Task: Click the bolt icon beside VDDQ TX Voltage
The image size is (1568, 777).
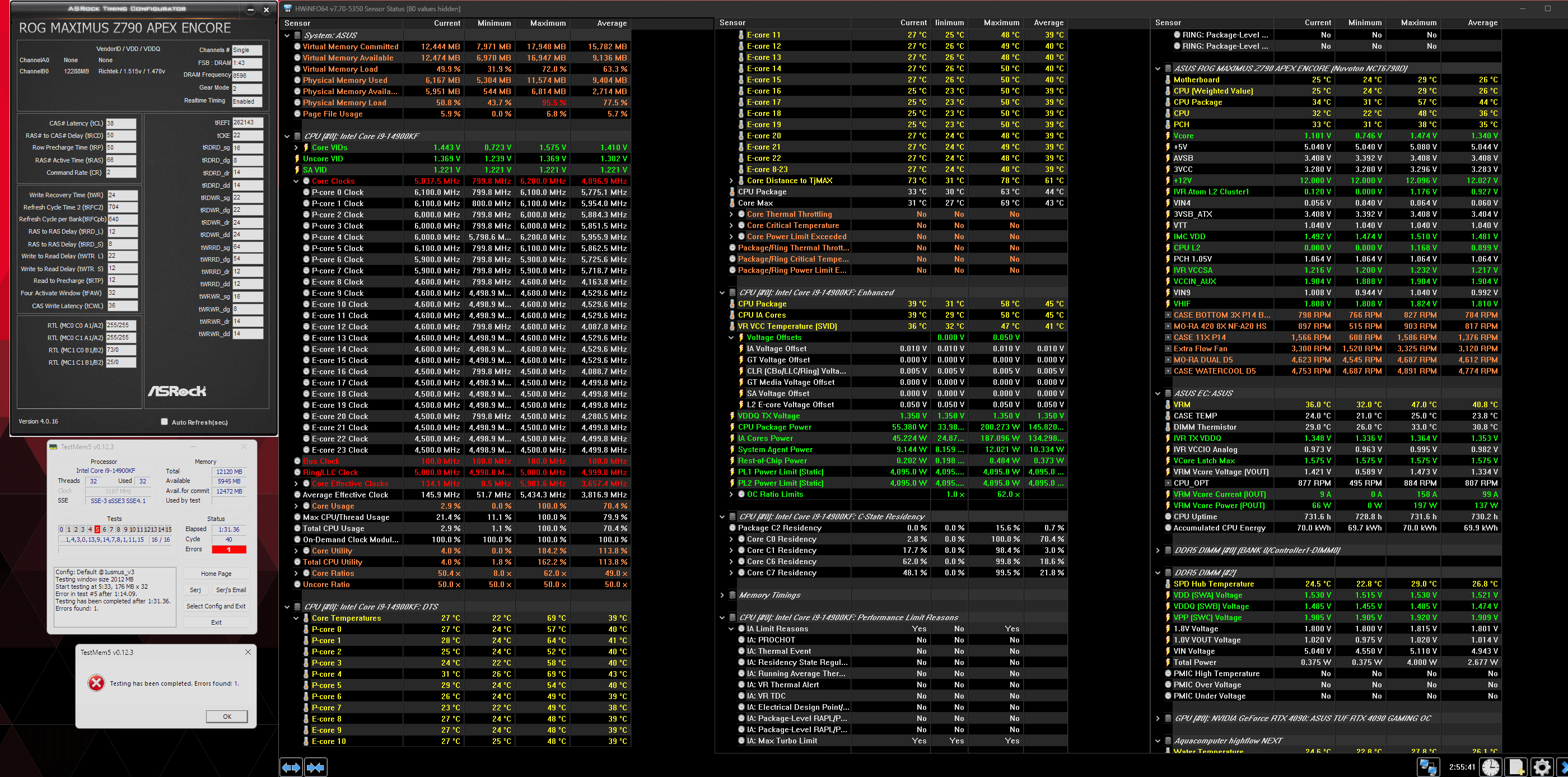Action: click(732, 416)
